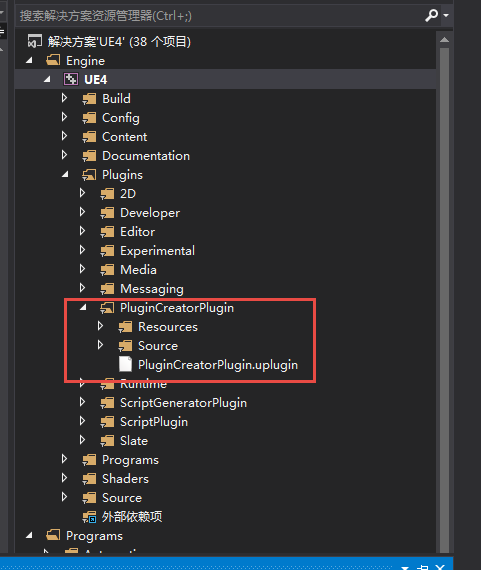Click the UE4 project icon

71,79
